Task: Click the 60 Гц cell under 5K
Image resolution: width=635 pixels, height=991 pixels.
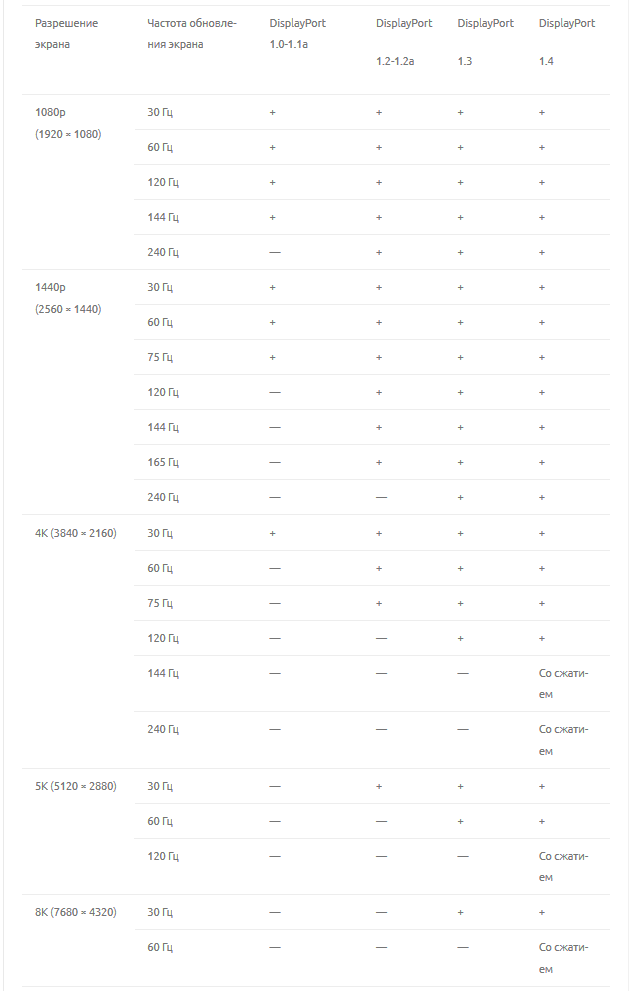Action: [x=160, y=821]
